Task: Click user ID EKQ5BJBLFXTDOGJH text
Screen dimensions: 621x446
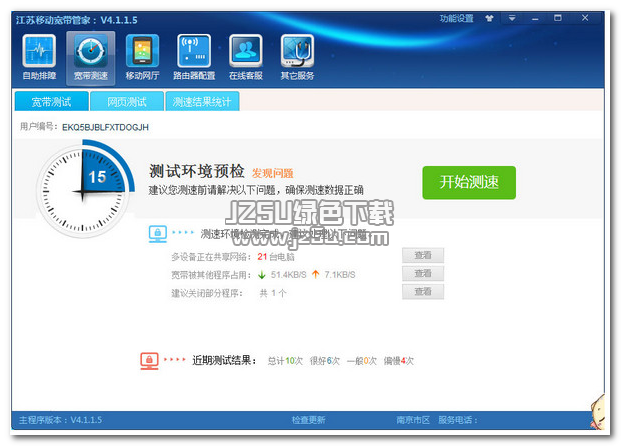Action: tap(105, 127)
